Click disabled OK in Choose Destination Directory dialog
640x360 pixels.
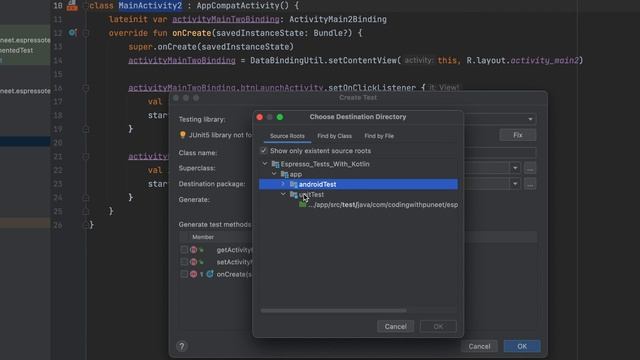pos(438,327)
